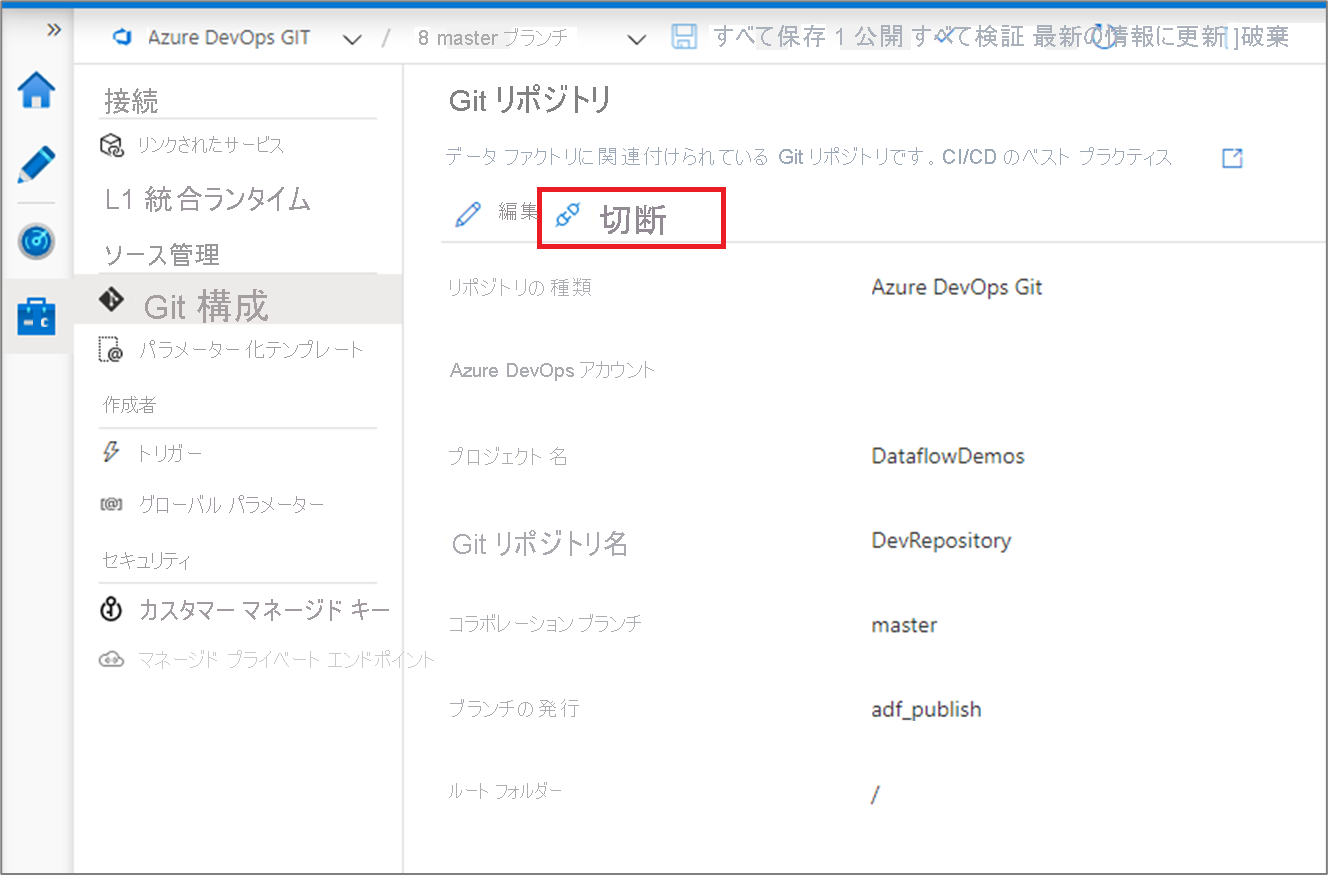
Task: Open 統合ランタイム in the sidebar
Action: [227, 199]
